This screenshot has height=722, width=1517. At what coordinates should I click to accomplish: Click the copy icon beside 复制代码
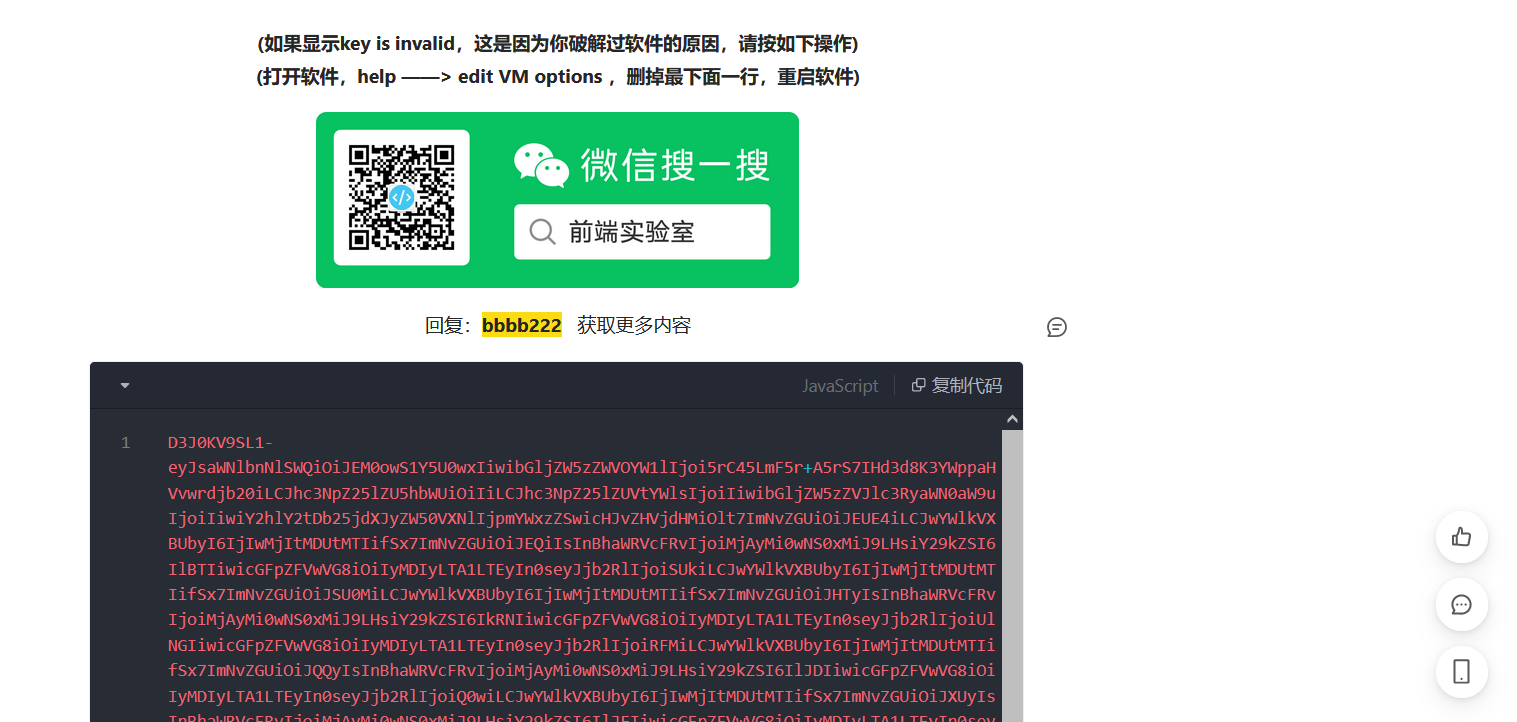coord(918,385)
